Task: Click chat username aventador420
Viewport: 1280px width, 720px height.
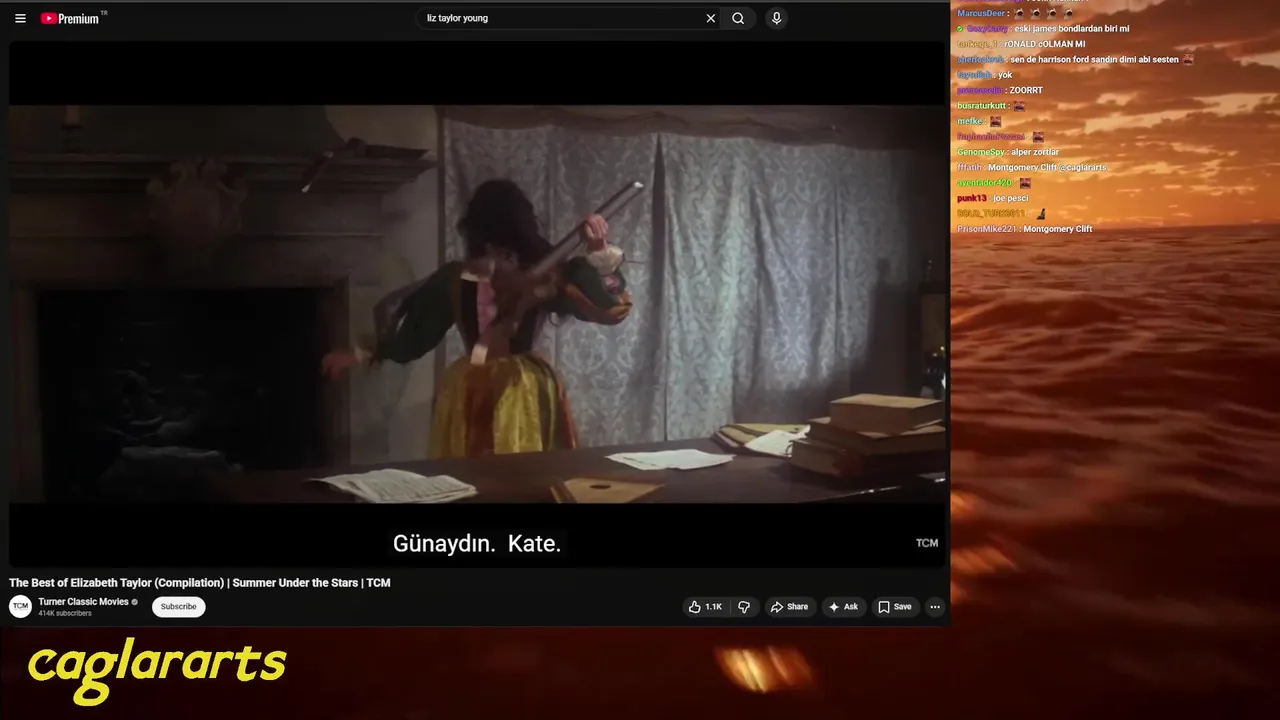Action: point(985,183)
